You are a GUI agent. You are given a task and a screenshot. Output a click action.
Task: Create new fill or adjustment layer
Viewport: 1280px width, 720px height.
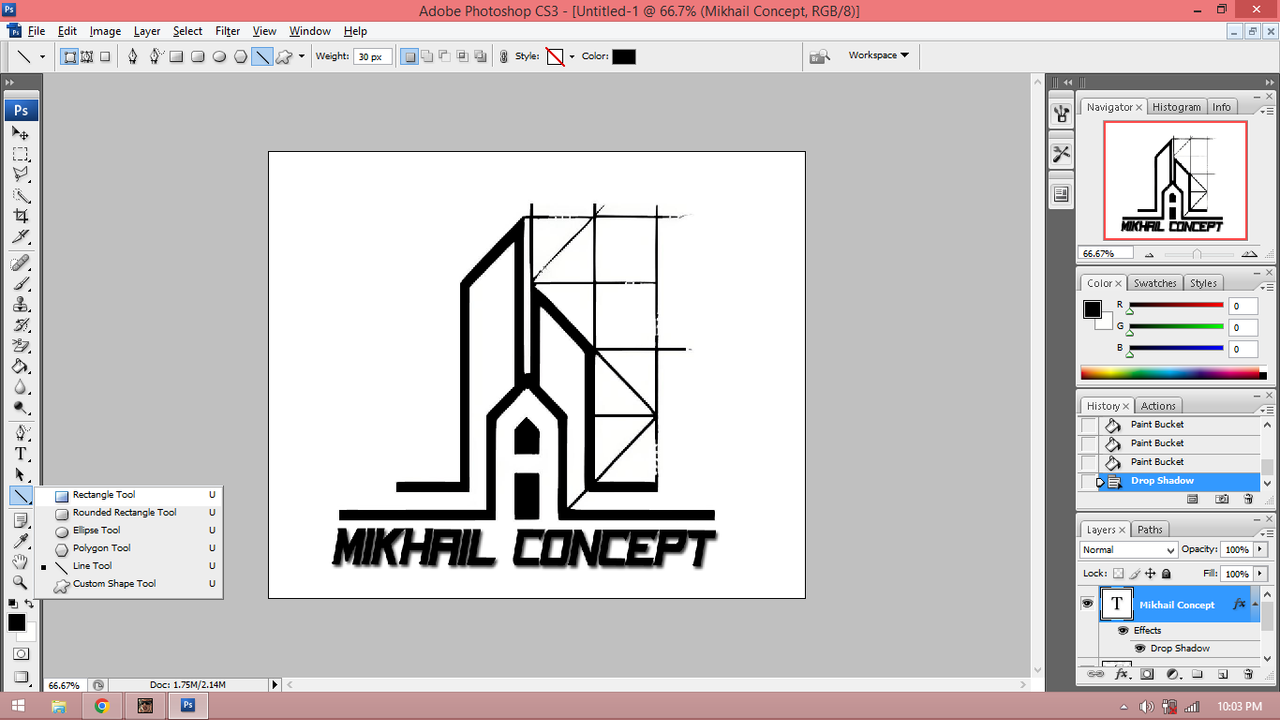[1172, 675]
